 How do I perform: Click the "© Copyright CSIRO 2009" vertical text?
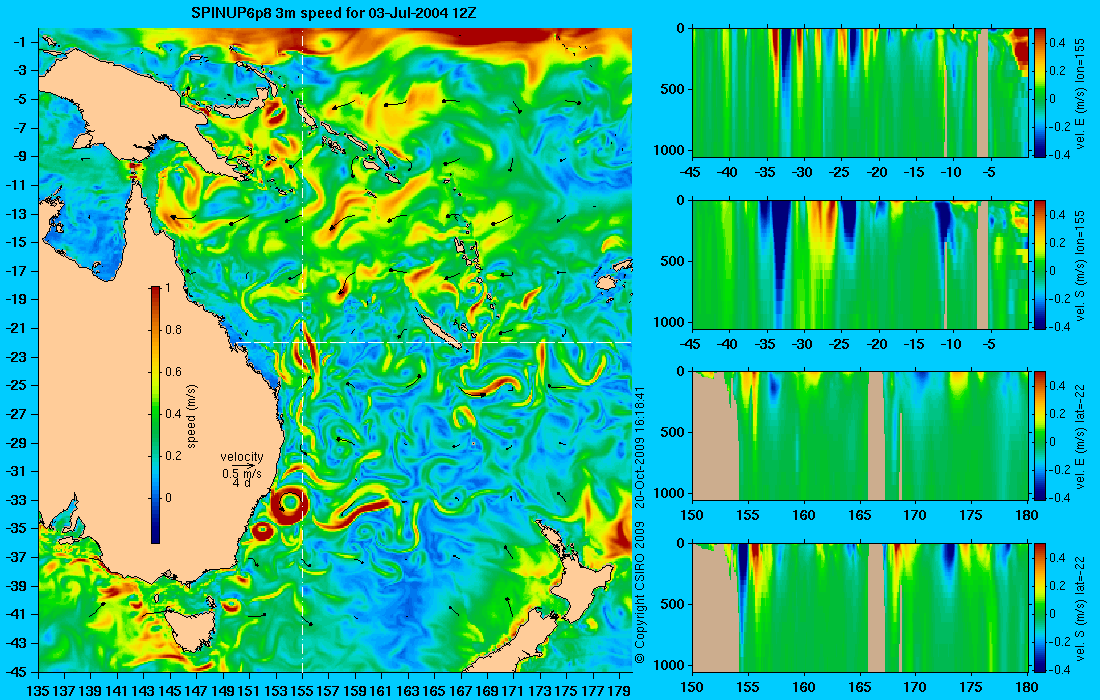coord(639,593)
